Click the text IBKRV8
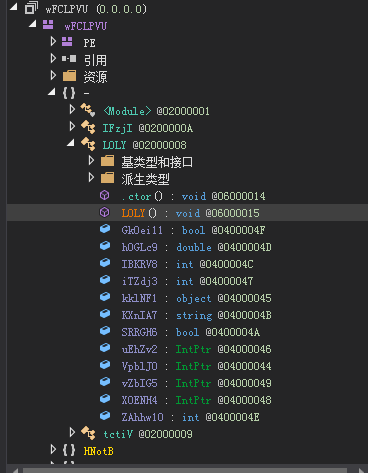368x473 pixels. [x=139, y=264]
